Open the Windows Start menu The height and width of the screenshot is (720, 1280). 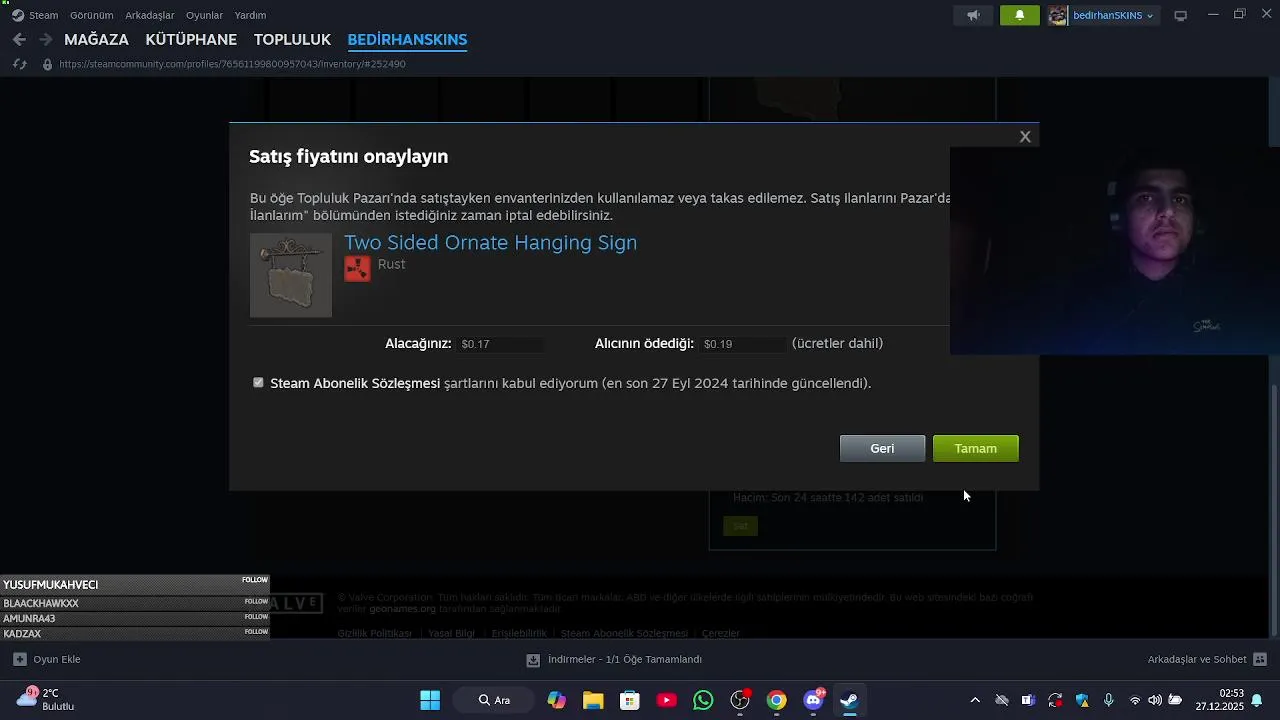(x=430, y=700)
